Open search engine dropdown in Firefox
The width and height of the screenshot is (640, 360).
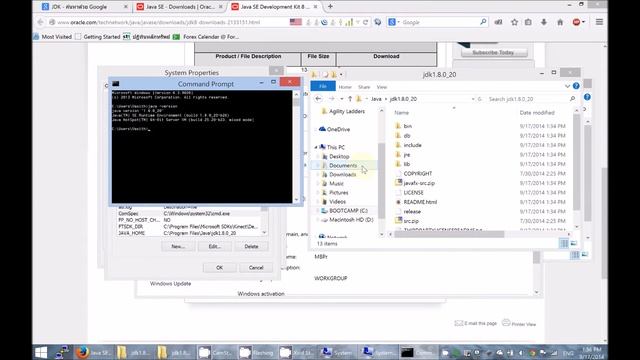399,22
